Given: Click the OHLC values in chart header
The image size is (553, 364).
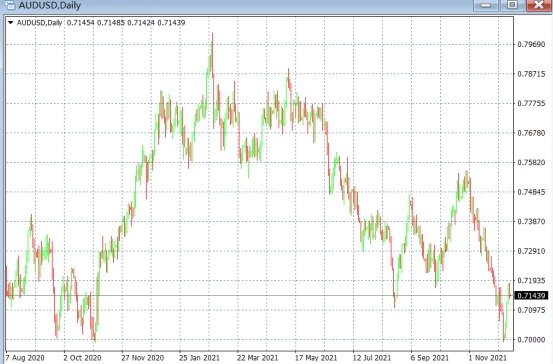Looking at the screenshot, I should click(126, 23).
